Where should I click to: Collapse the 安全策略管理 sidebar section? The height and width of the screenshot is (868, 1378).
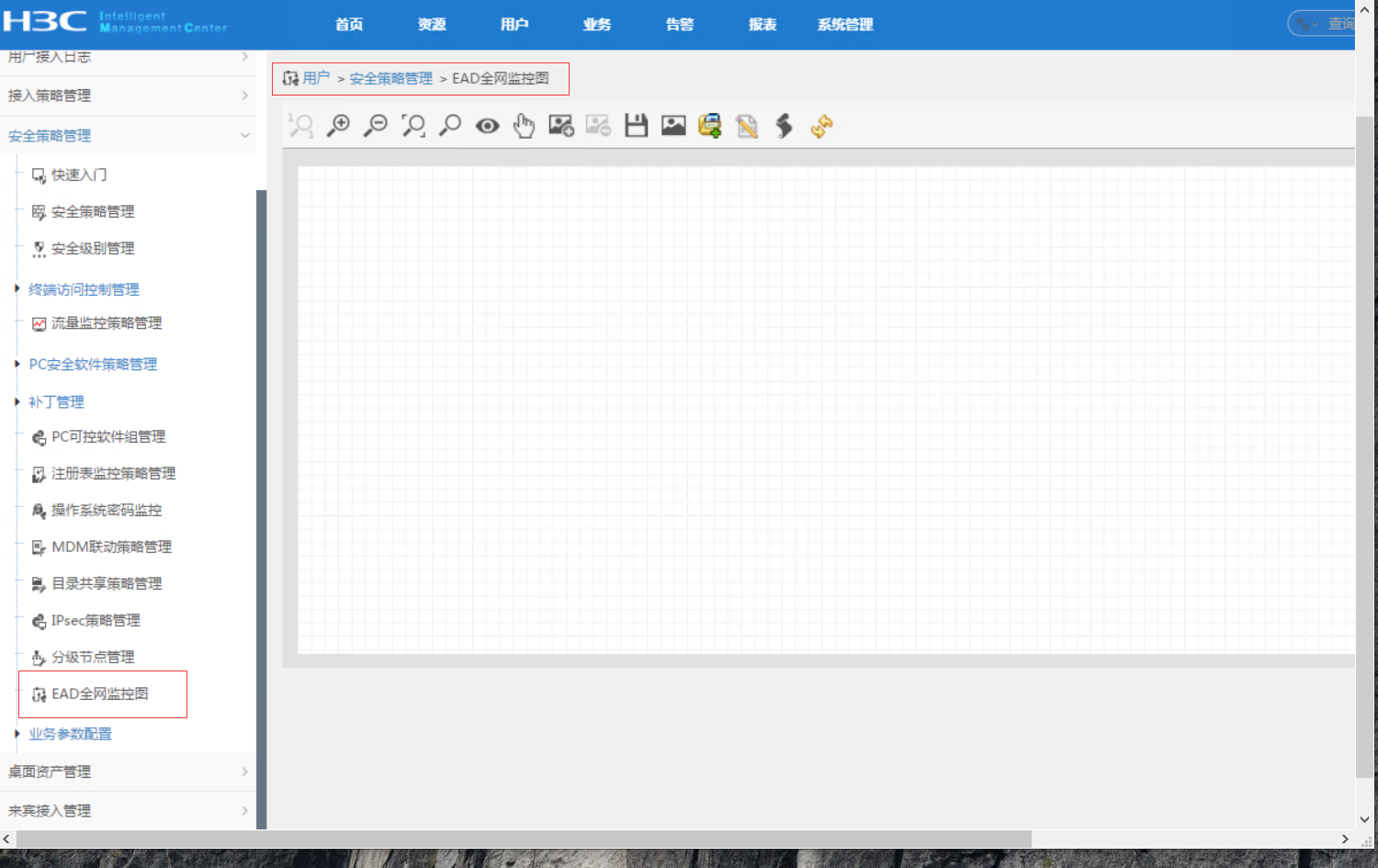pyautogui.click(x=244, y=136)
